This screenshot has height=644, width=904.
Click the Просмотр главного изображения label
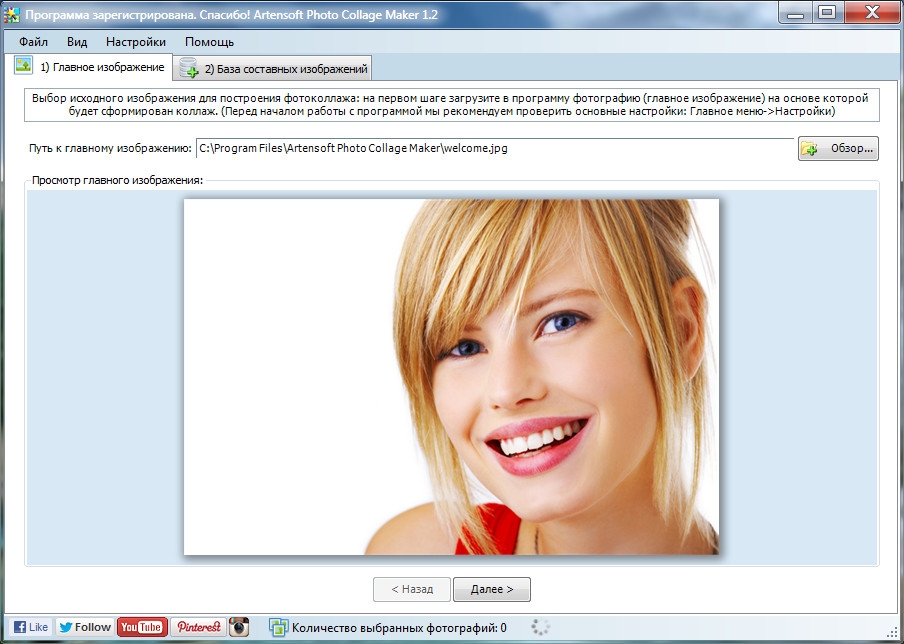pos(118,180)
